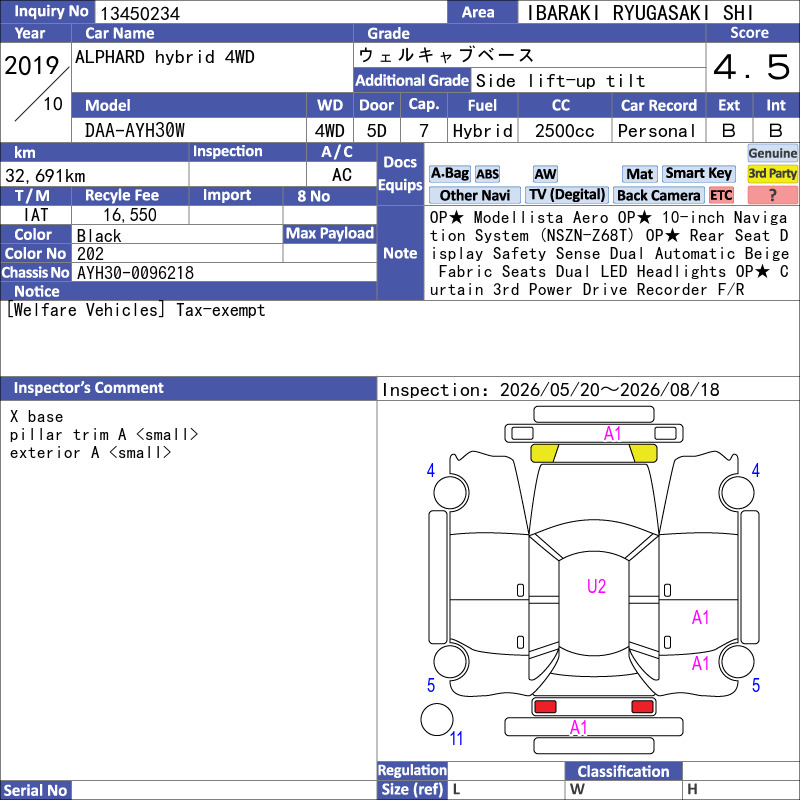Image resolution: width=800 pixels, height=800 pixels.
Task: Click the U2 mark on the roof
Action: pos(596,586)
